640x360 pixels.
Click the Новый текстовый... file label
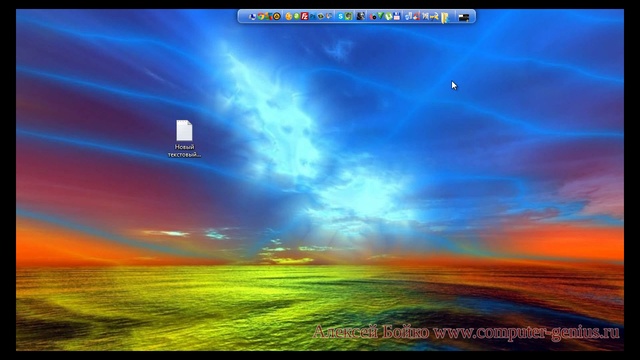click(184, 151)
